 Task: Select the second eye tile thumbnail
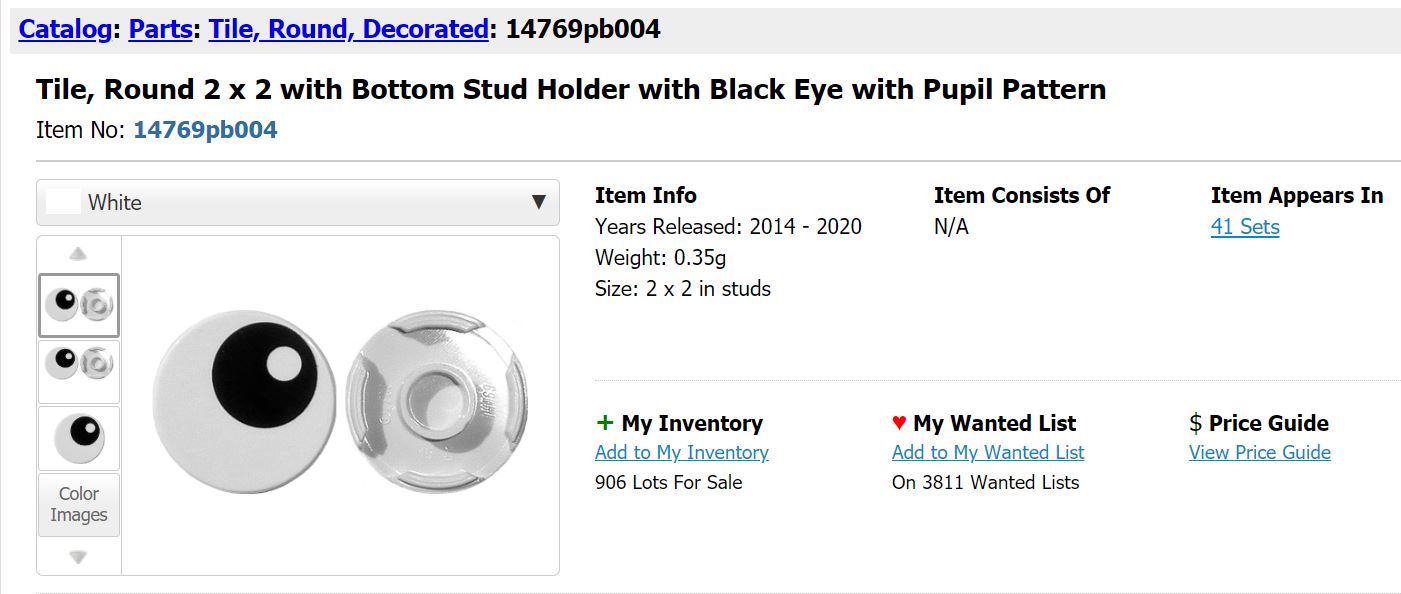79,371
